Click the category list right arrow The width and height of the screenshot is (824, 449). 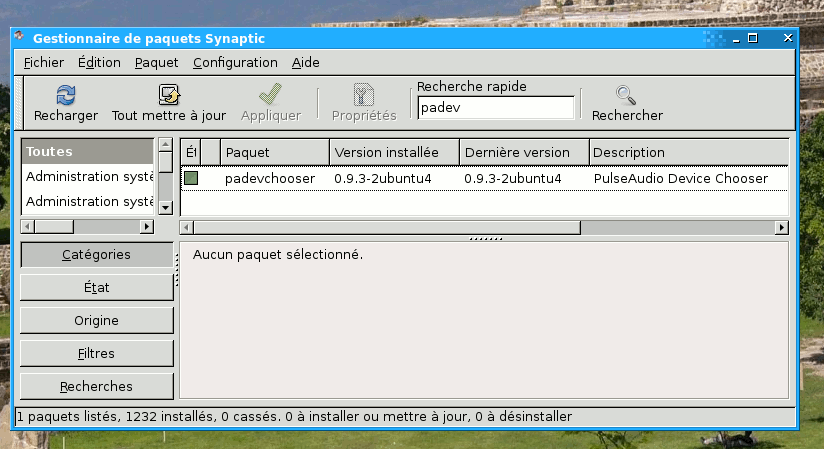click(147, 227)
